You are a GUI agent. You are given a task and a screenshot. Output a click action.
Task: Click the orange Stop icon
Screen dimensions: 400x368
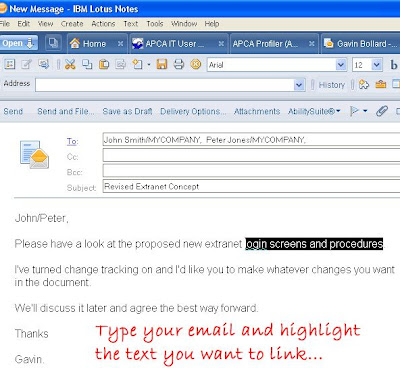196,64
